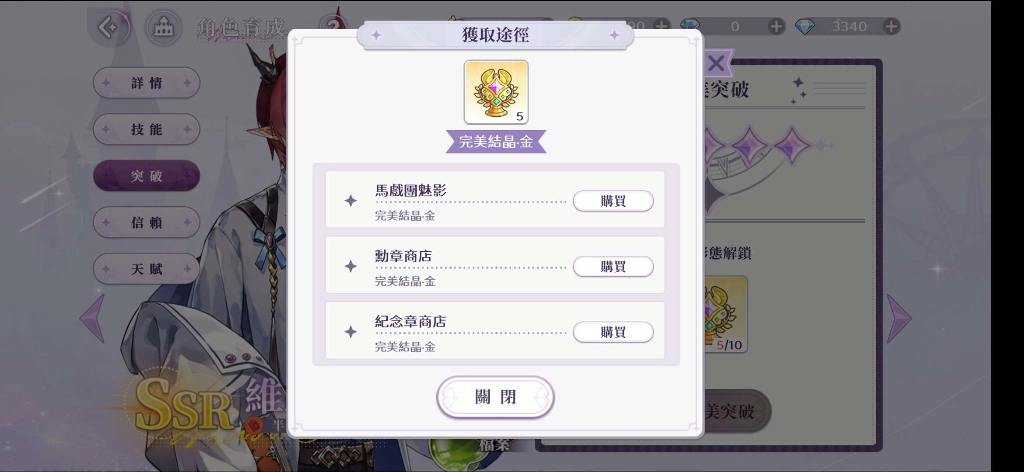Select the 突破 tab

(146, 176)
